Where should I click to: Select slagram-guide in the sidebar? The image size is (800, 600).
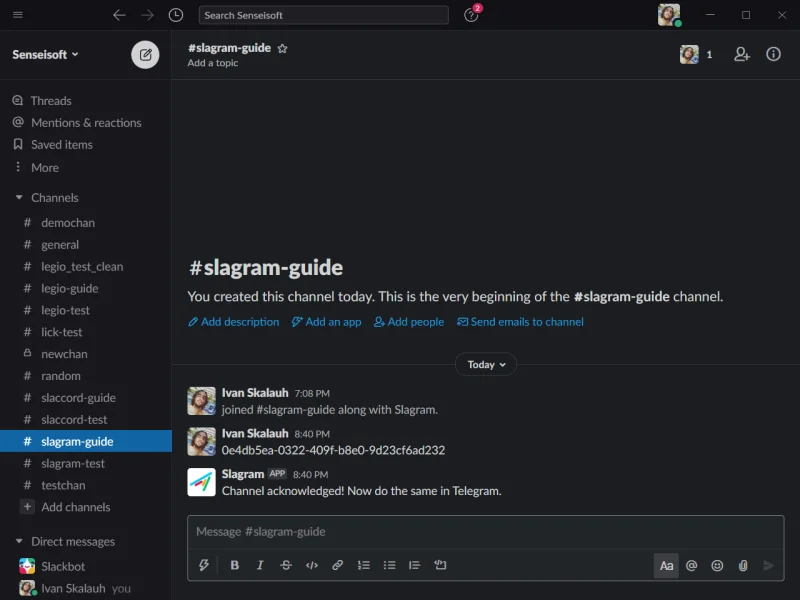[x=86, y=441]
